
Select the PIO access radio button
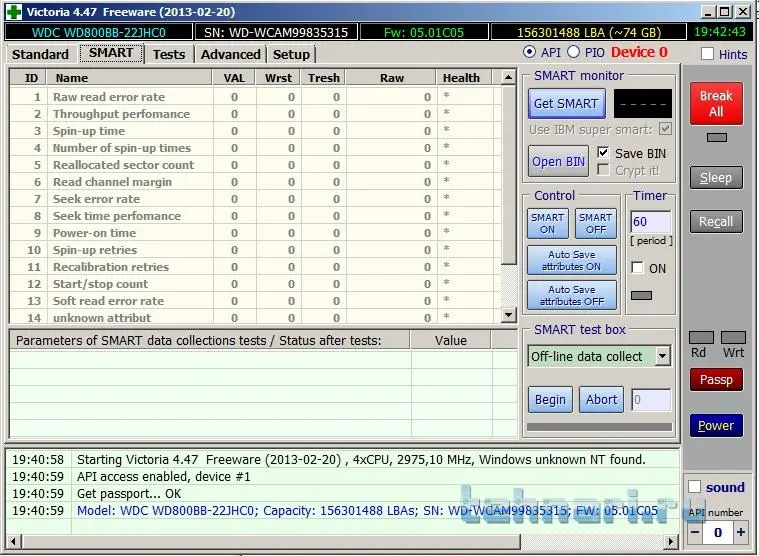point(573,52)
